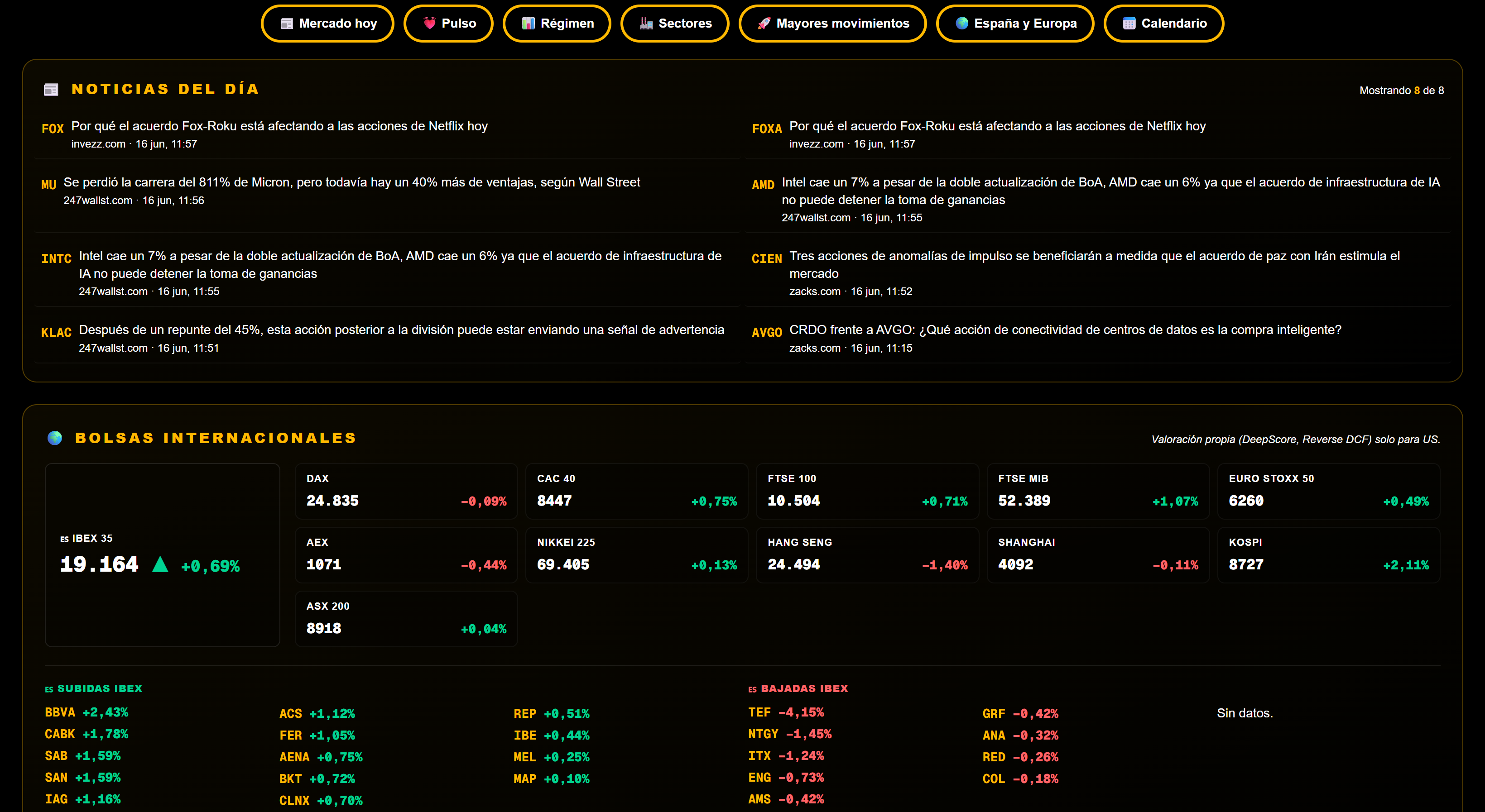The height and width of the screenshot is (812, 1485).
Task: Open the INTC-tagged Intel cae un 7% article
Action: click(400, 265)
